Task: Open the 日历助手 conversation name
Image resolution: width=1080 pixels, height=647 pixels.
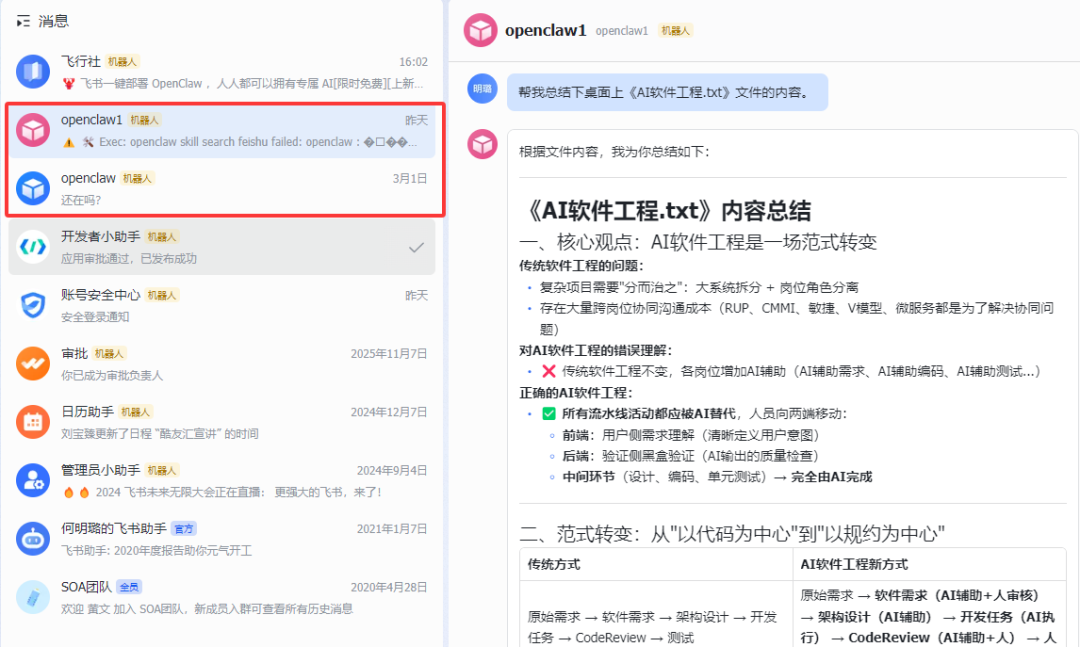Action: coord(87,412)
